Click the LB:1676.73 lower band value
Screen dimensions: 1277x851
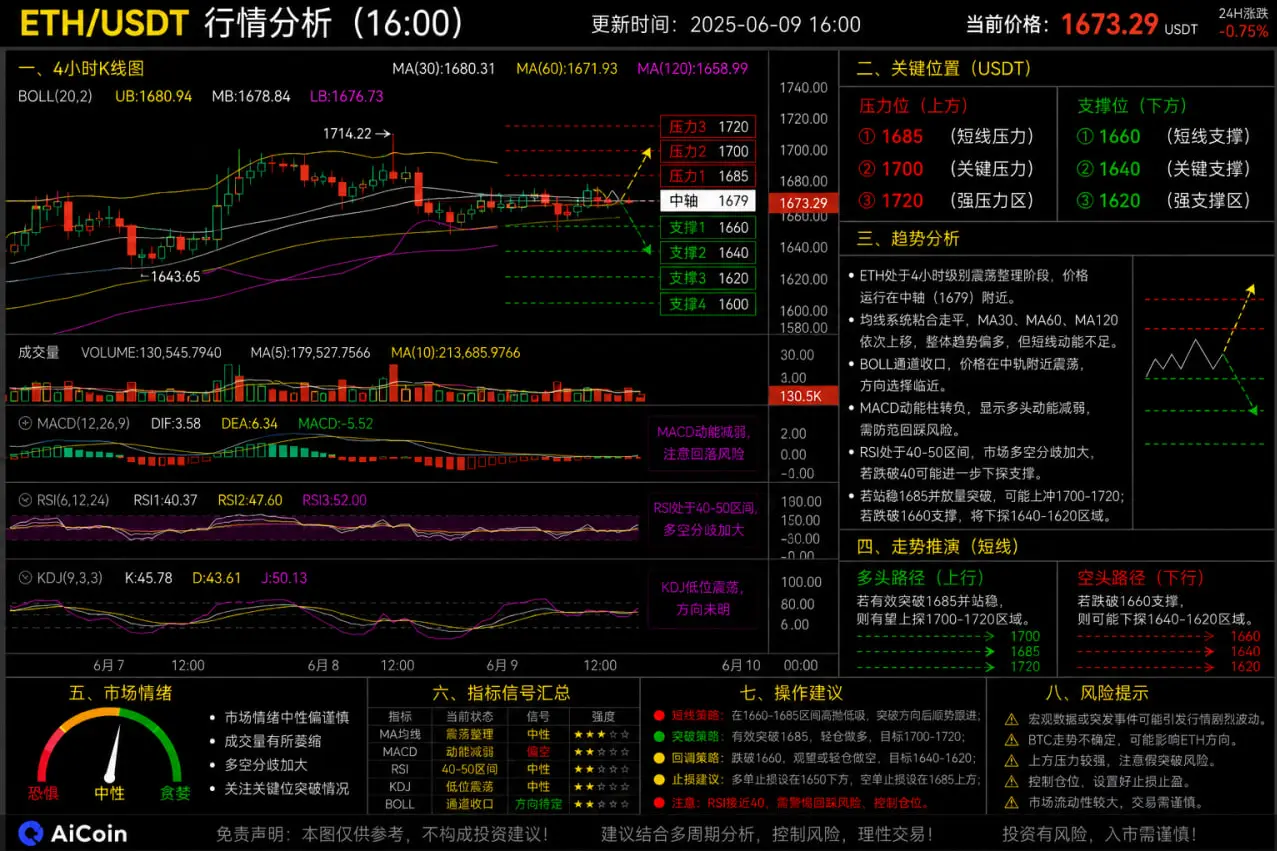click(x=347, y=97)
